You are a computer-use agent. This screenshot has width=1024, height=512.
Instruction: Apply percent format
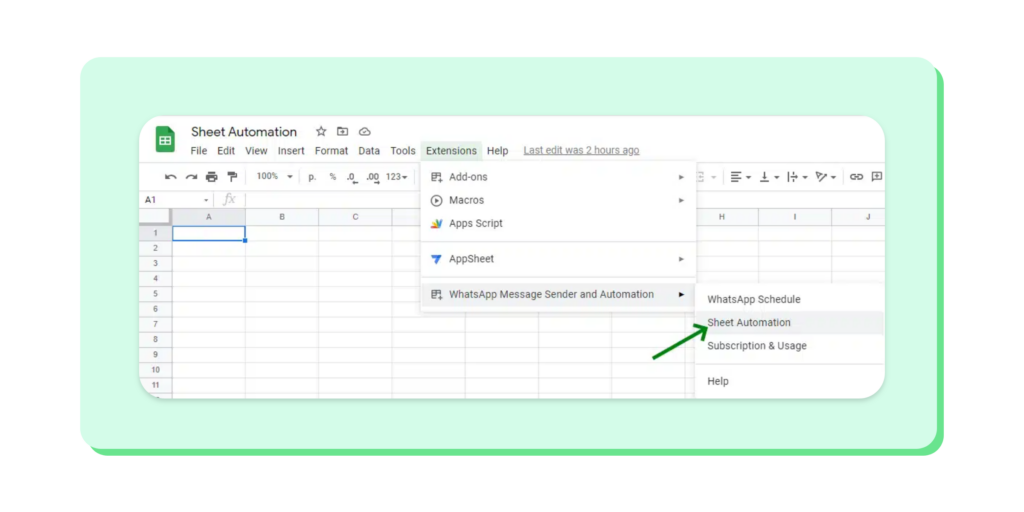tap(332, 177)
